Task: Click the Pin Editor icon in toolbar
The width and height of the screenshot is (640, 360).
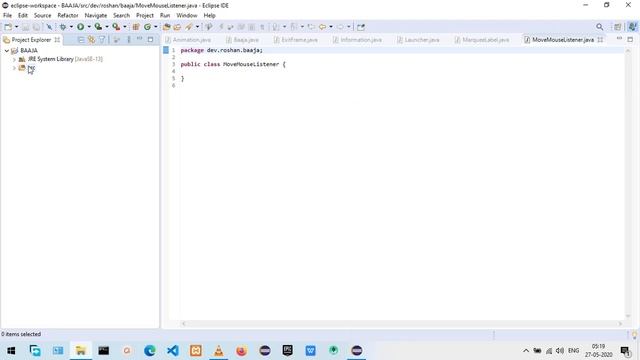Action: 361,27
